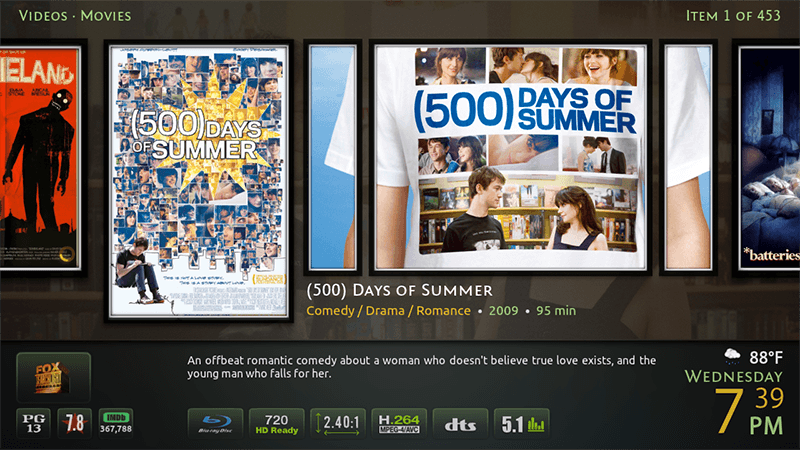Click the 5.1 audio channels icon

521,423
